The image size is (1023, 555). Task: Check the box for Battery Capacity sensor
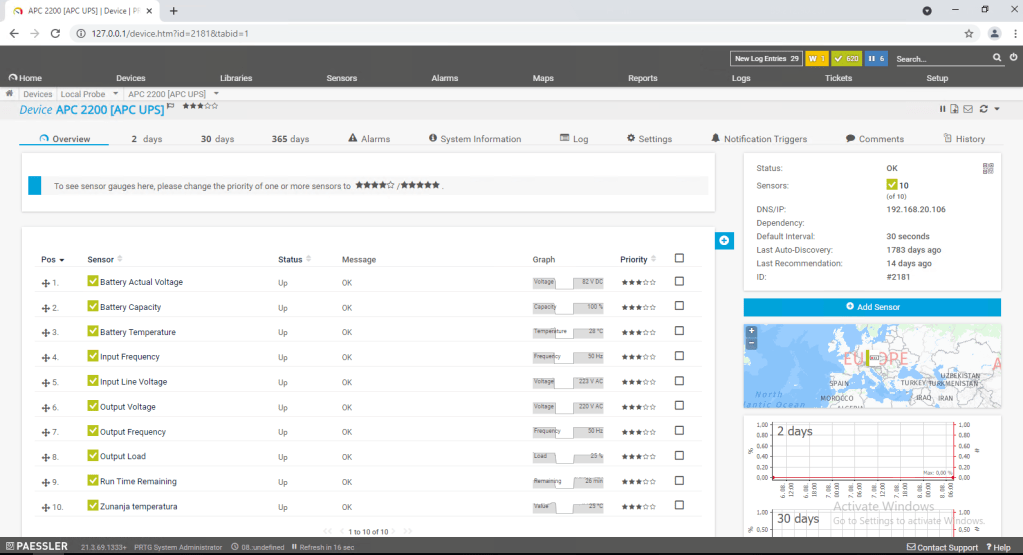click(679, 306)
